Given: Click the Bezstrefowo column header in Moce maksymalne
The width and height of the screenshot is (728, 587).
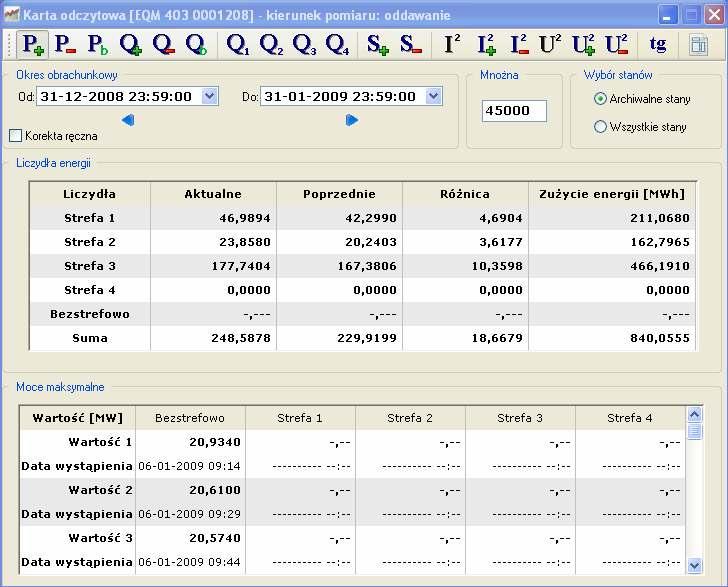Looking at the screenshot, I should tap(190, 418).
